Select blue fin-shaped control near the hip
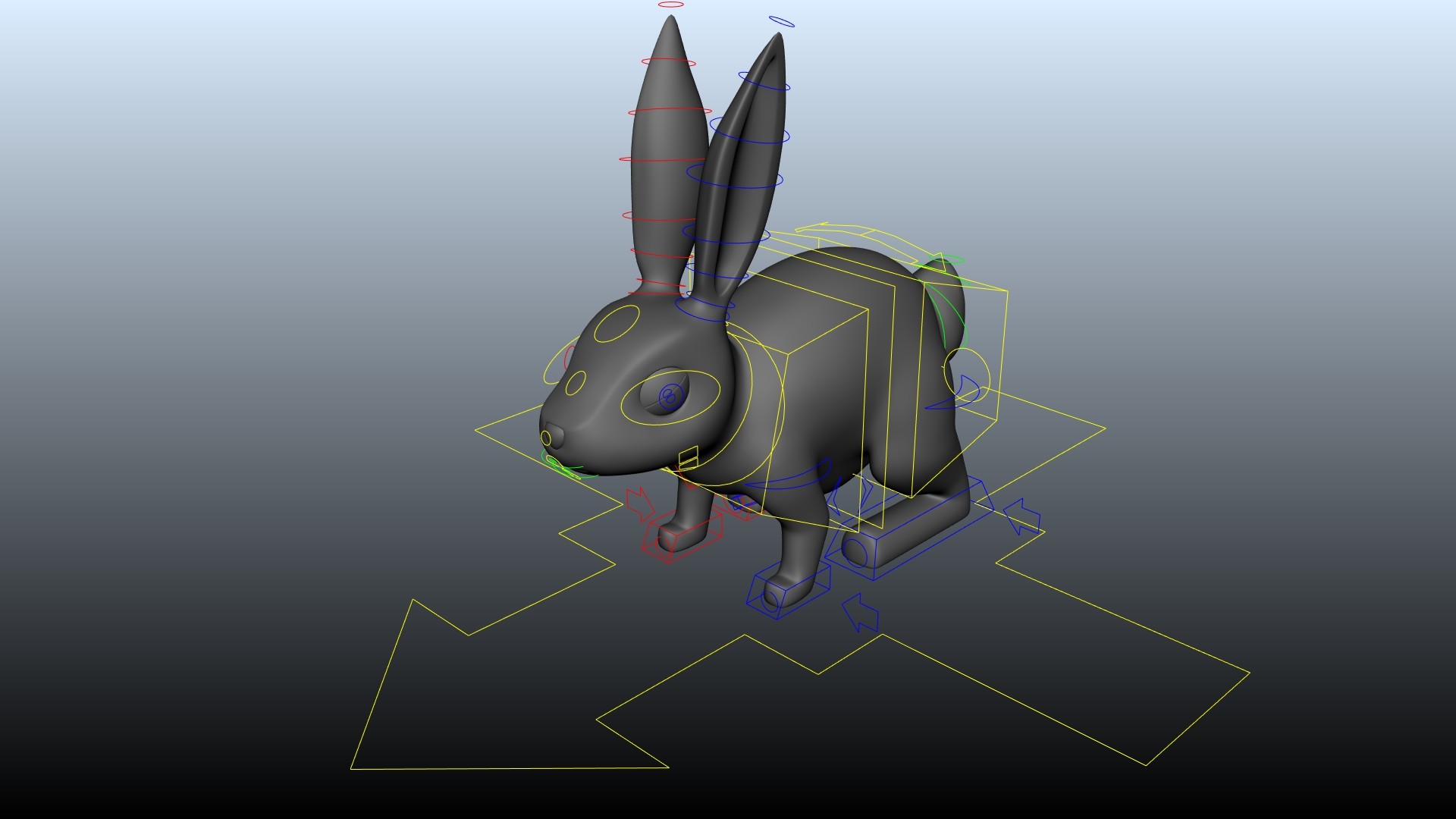 click(x=953, y=392)
